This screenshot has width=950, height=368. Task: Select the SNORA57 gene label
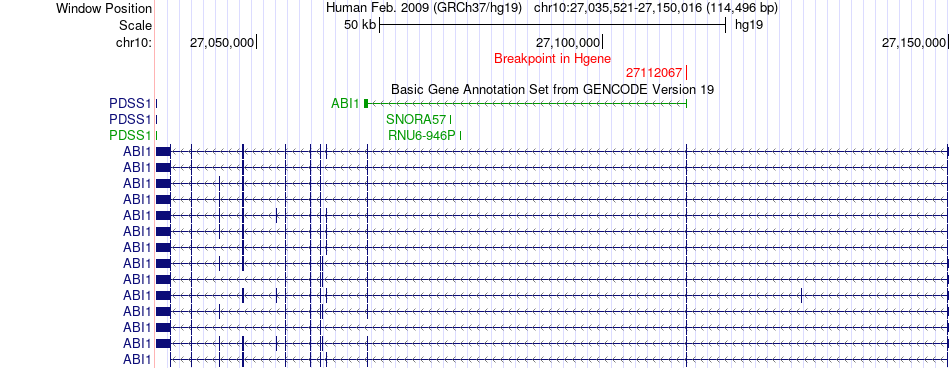[416, 119]
